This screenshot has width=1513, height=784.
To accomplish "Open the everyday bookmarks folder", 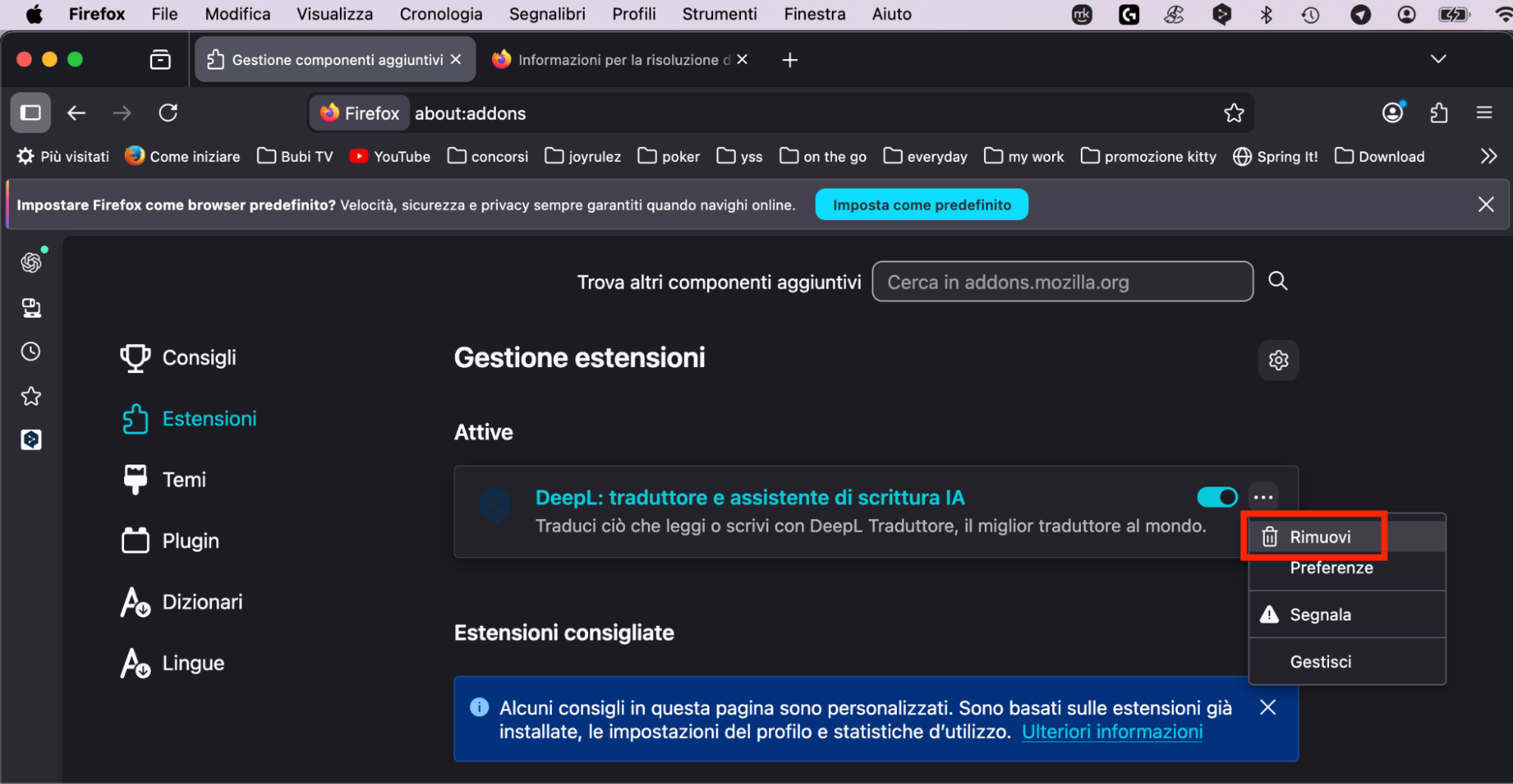I will point(926,156).
